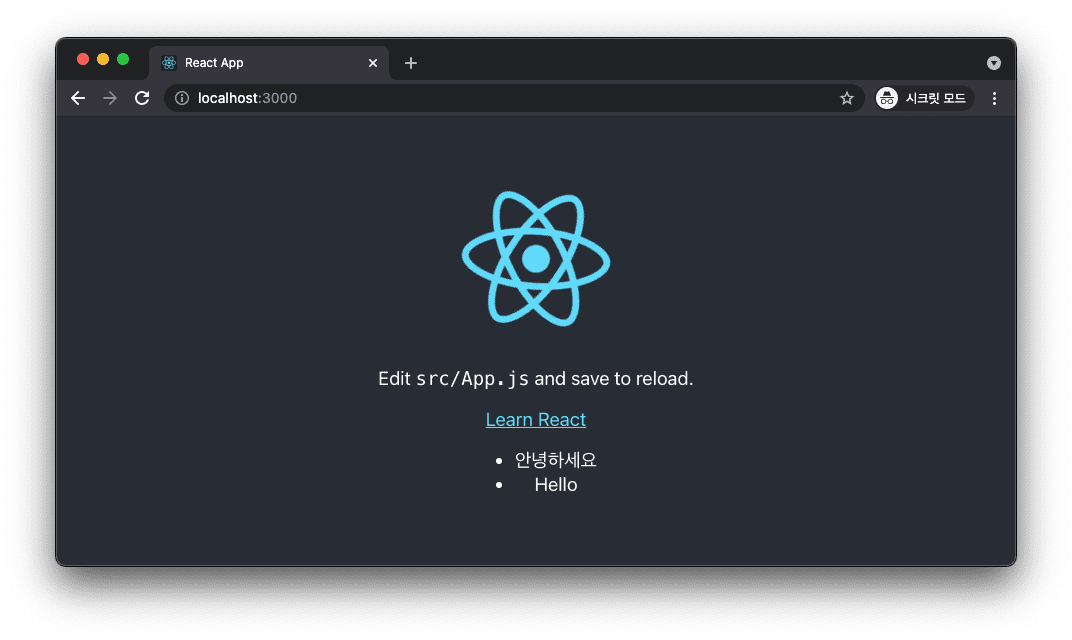Click the incognito 시크릿 모드 badge icon
The height and width of the screenshot is (640, 1072).
[x=886, y=98]
